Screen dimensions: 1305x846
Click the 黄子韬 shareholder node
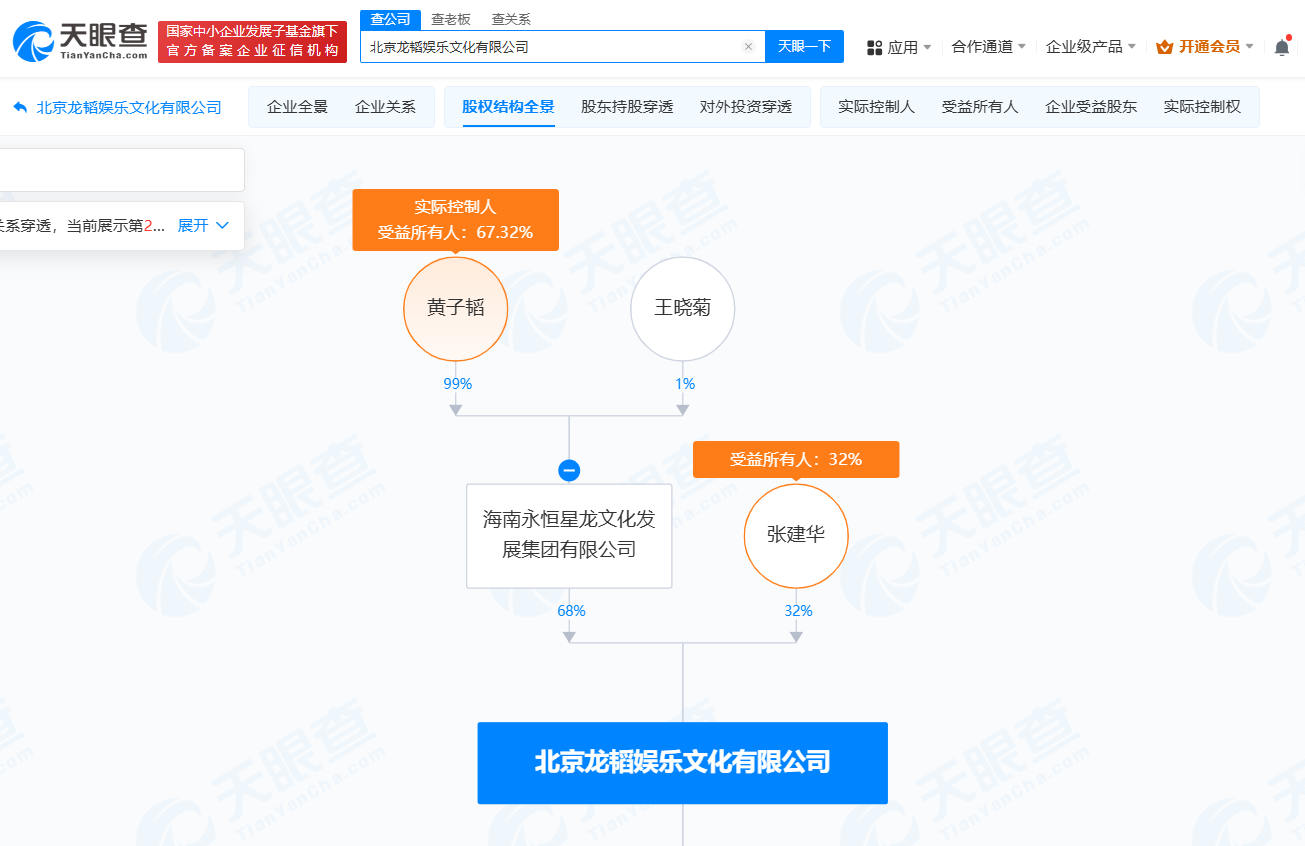[455, 309]
